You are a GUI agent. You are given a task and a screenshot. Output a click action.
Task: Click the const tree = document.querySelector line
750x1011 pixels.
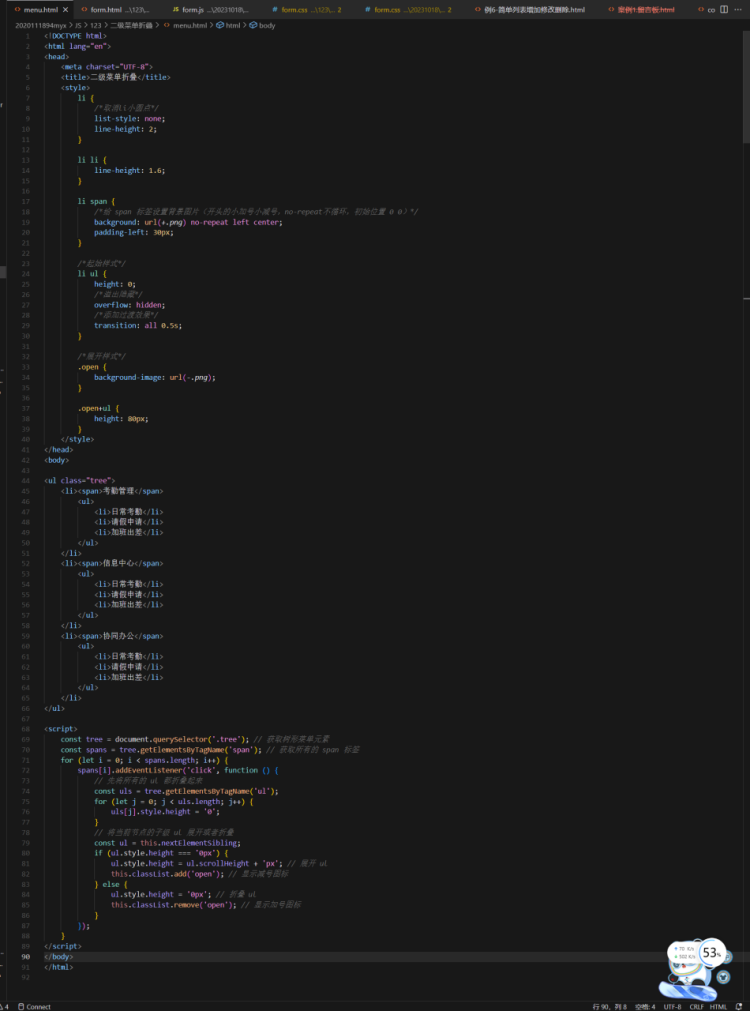[x=195, y=739]
